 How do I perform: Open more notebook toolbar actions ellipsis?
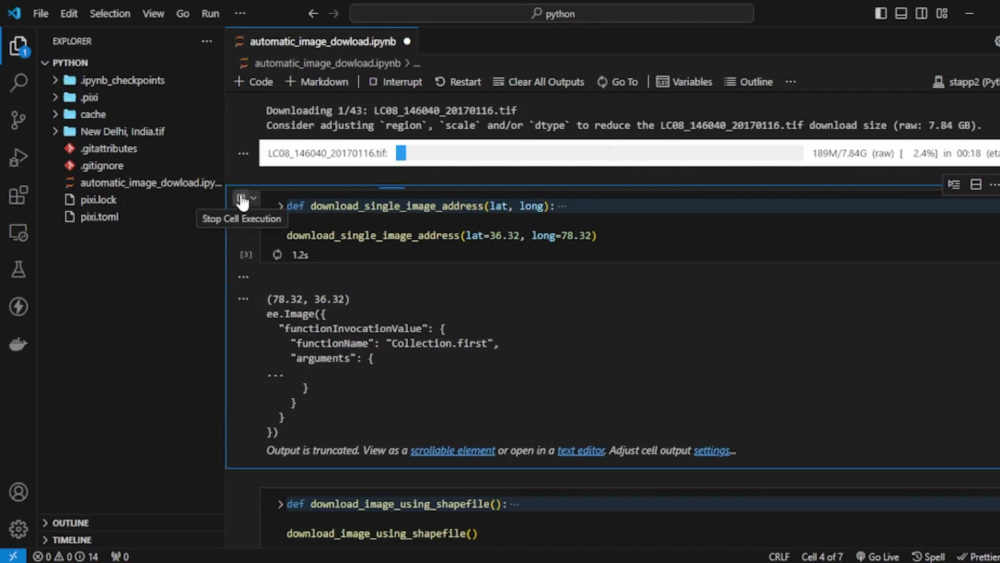(791, 82)
